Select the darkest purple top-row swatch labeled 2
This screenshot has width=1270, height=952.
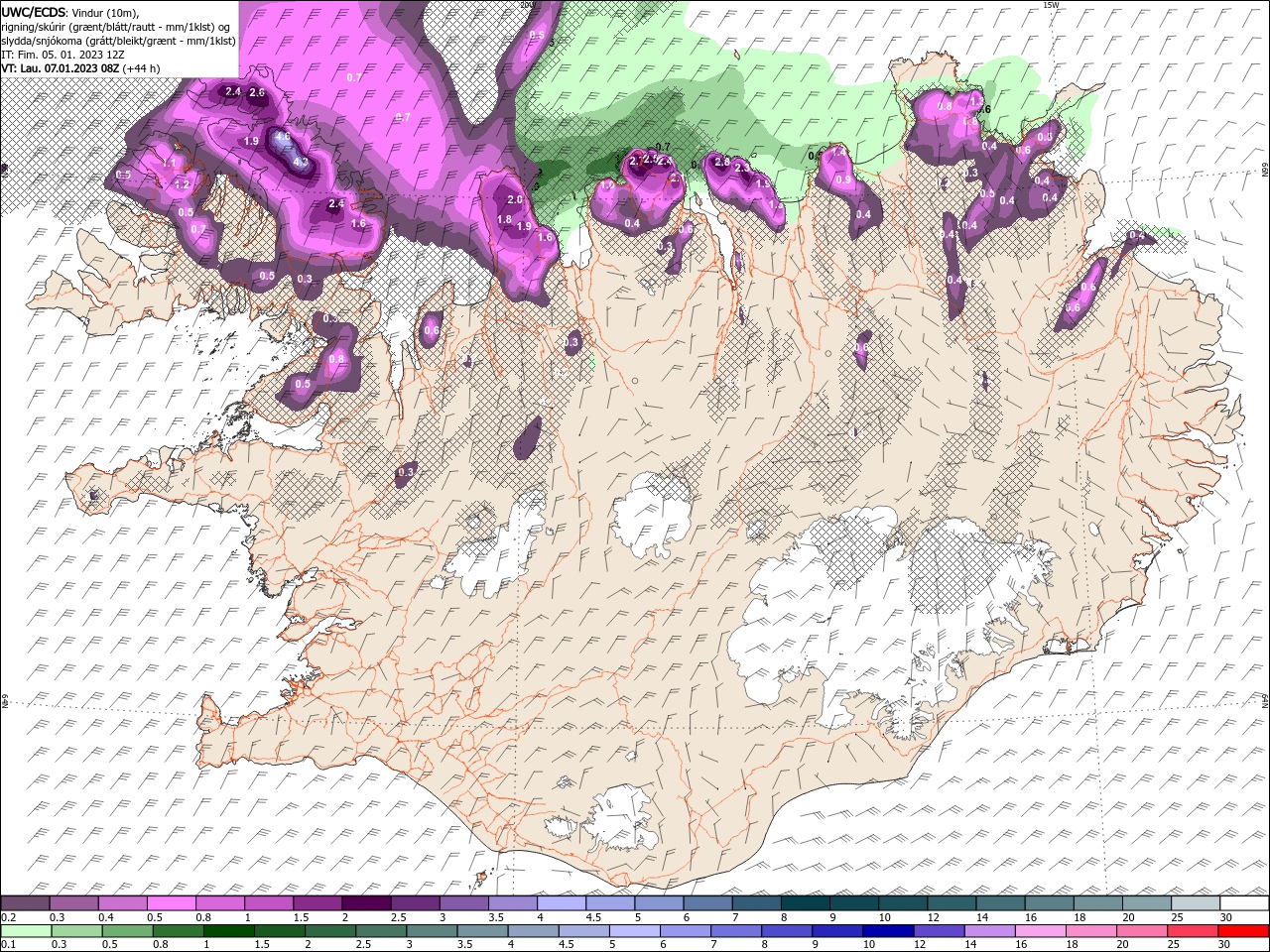point(365,903)
